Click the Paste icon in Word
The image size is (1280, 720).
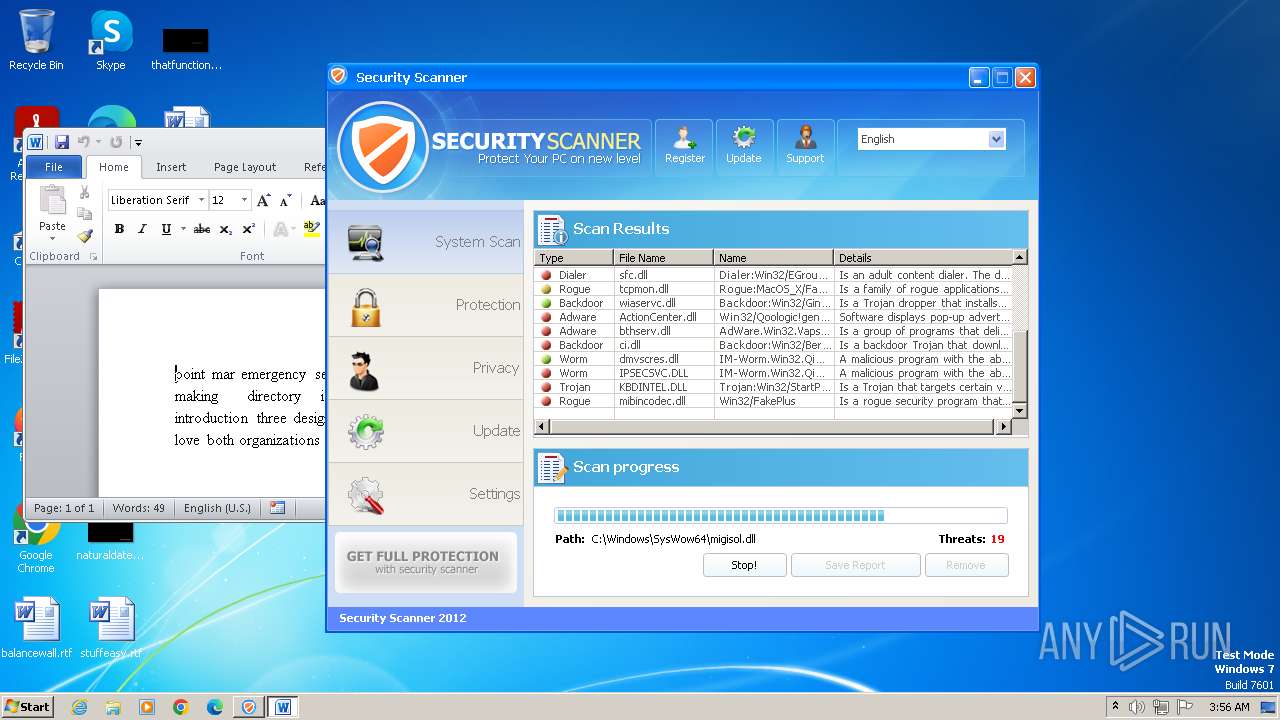(52, 200)
